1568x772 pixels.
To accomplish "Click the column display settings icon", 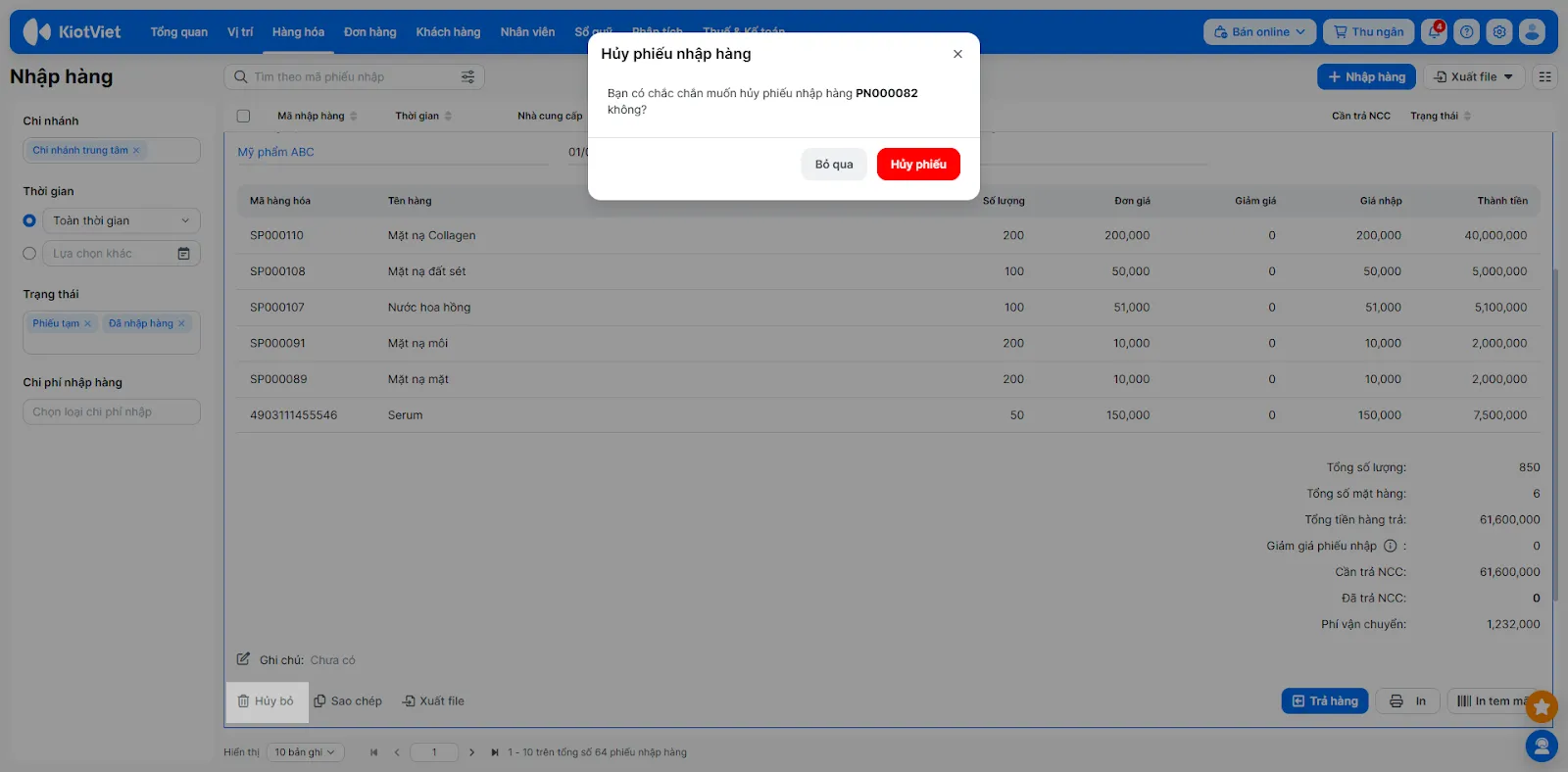I will (1545, 77).
